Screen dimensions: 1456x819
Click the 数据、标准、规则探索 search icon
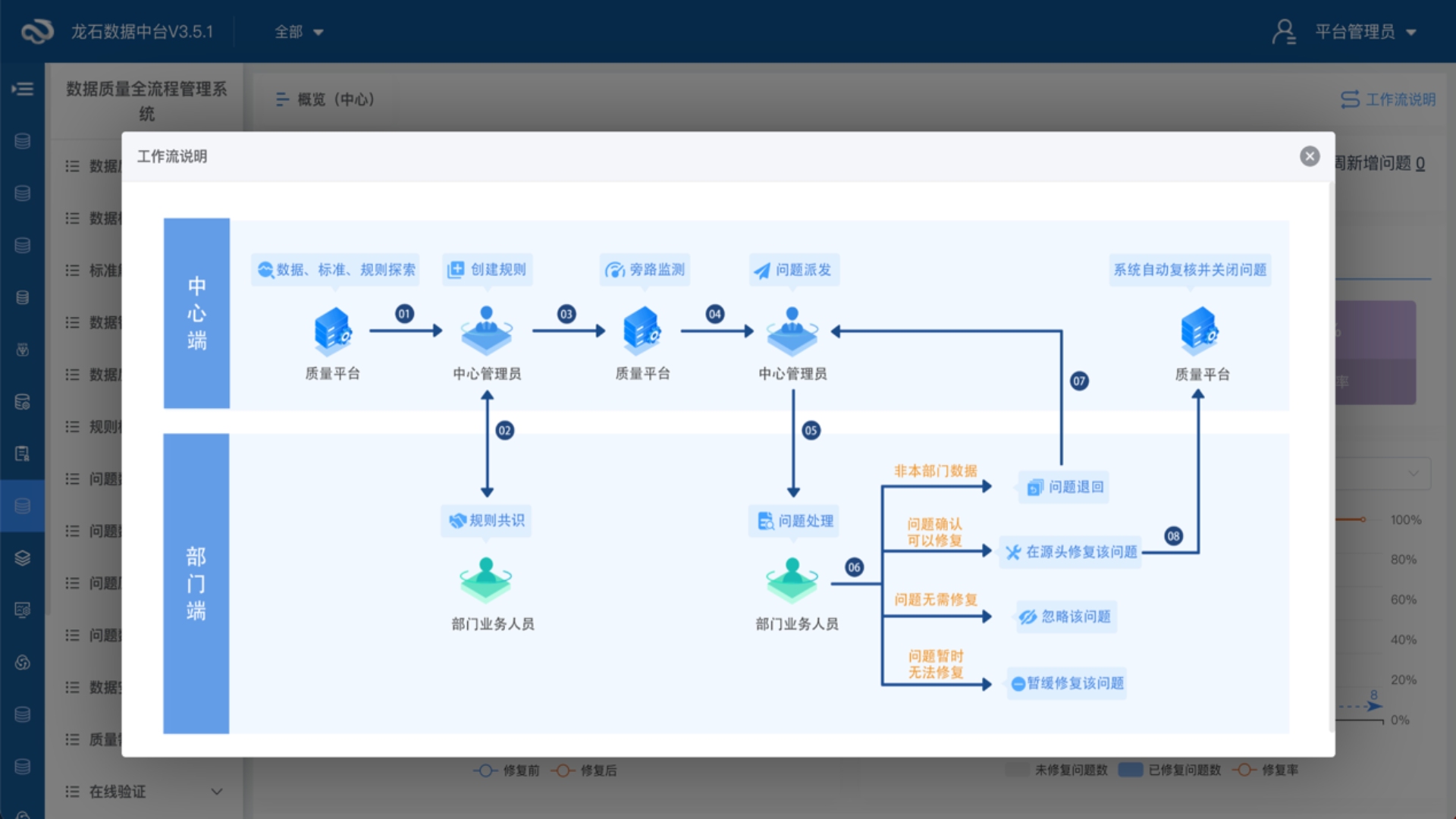(x=265, y=270)
